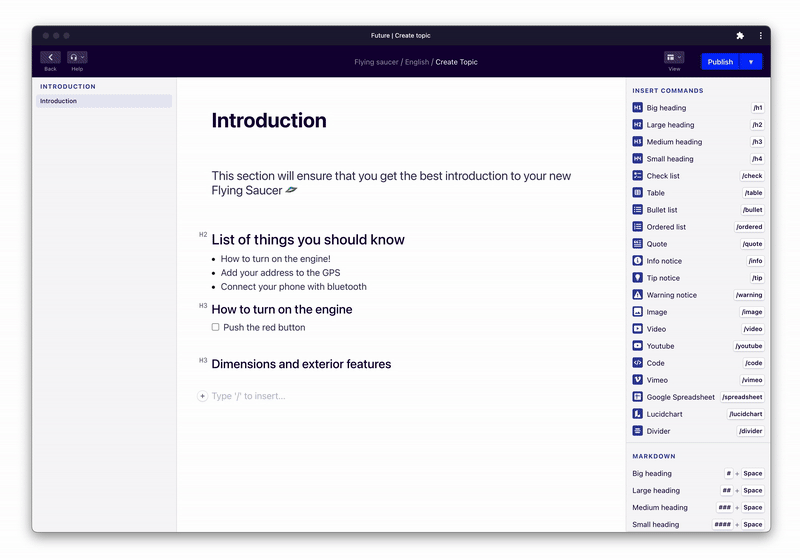Click bullet 'Connect your phone with bluetooth'

point(293,287)
